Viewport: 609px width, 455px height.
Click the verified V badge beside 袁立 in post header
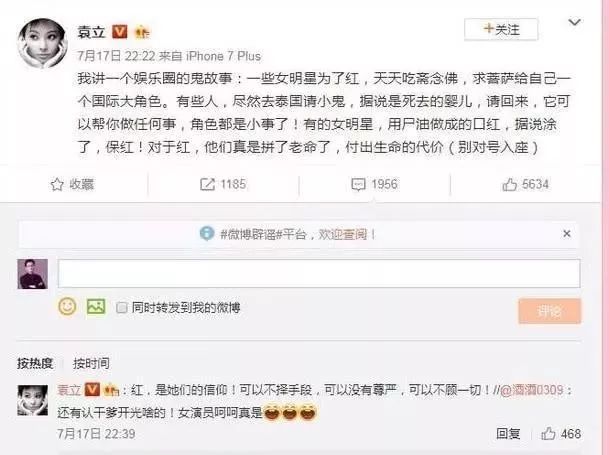(120, 31)
